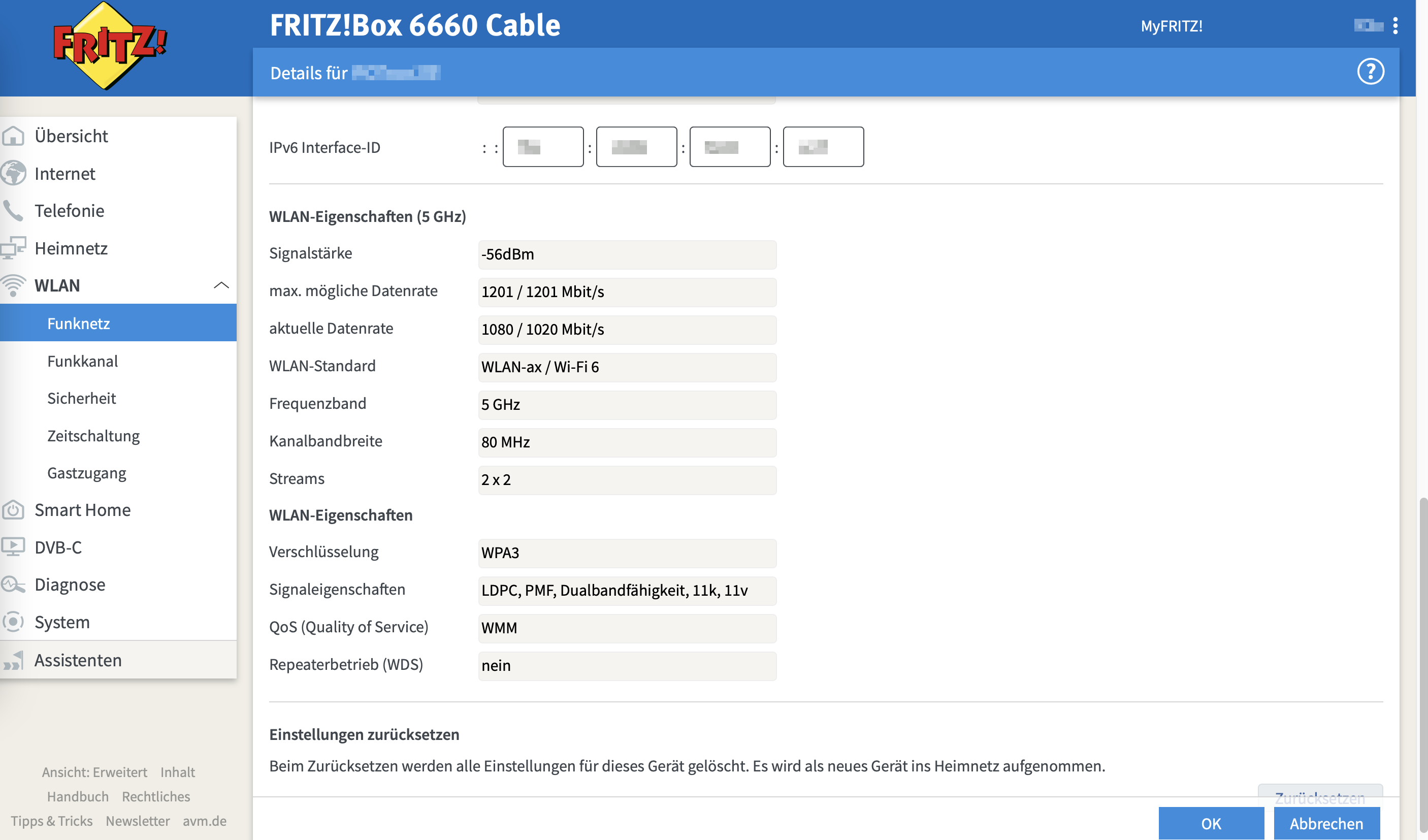
Task: Open the MyFRITZ! link
Action: pos(1171,26)
